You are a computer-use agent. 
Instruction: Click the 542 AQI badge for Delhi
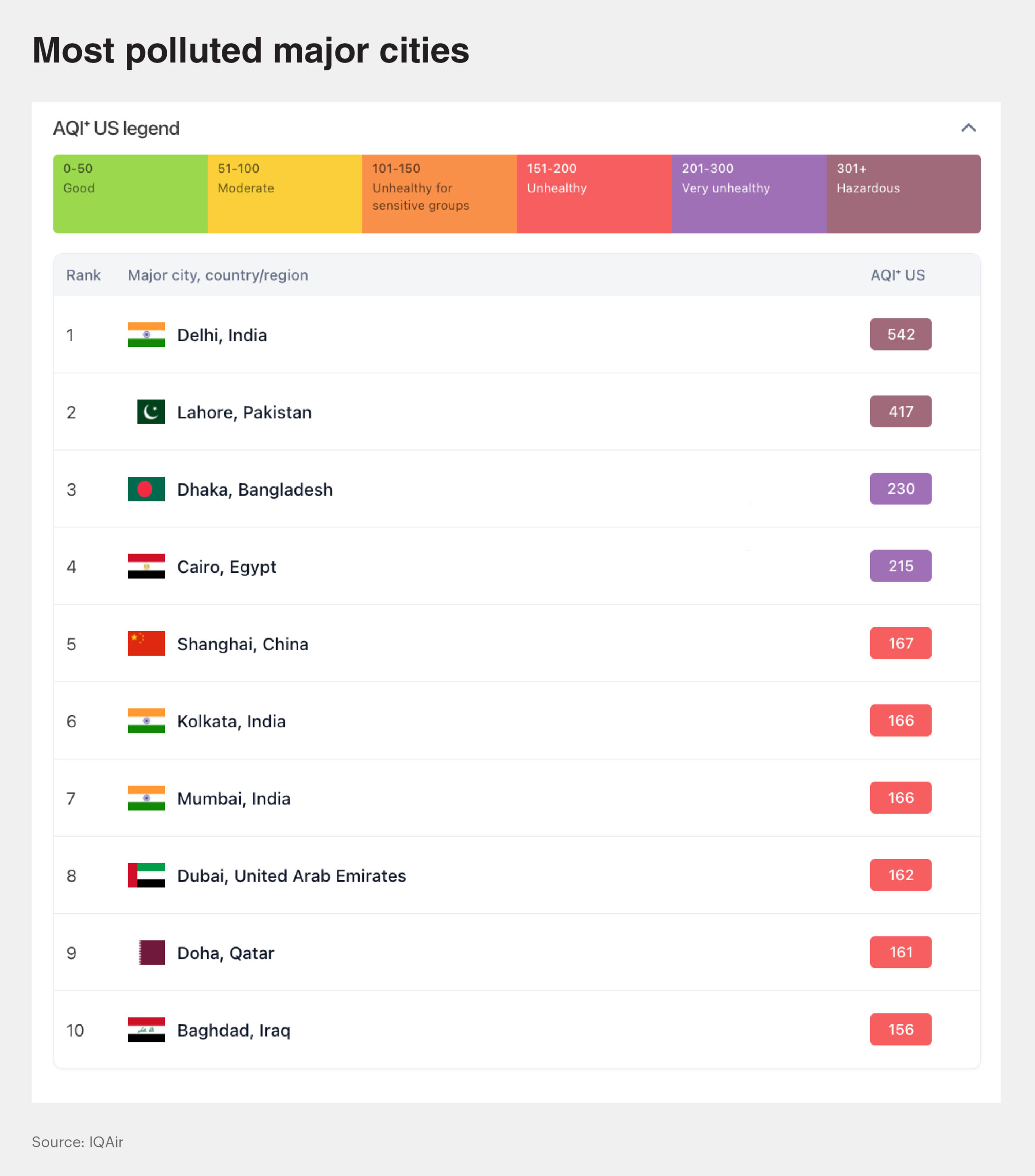point(900,334)
